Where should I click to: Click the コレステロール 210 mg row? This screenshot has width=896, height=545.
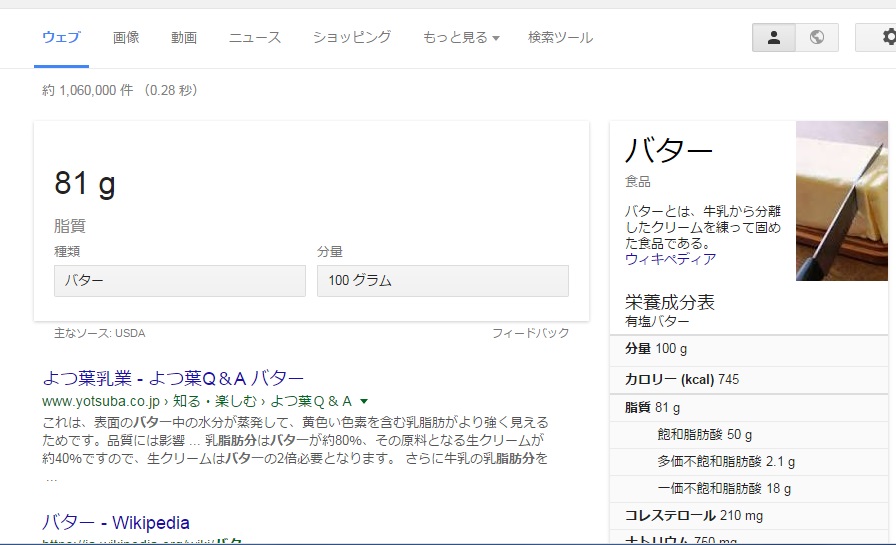pos(749,515)
